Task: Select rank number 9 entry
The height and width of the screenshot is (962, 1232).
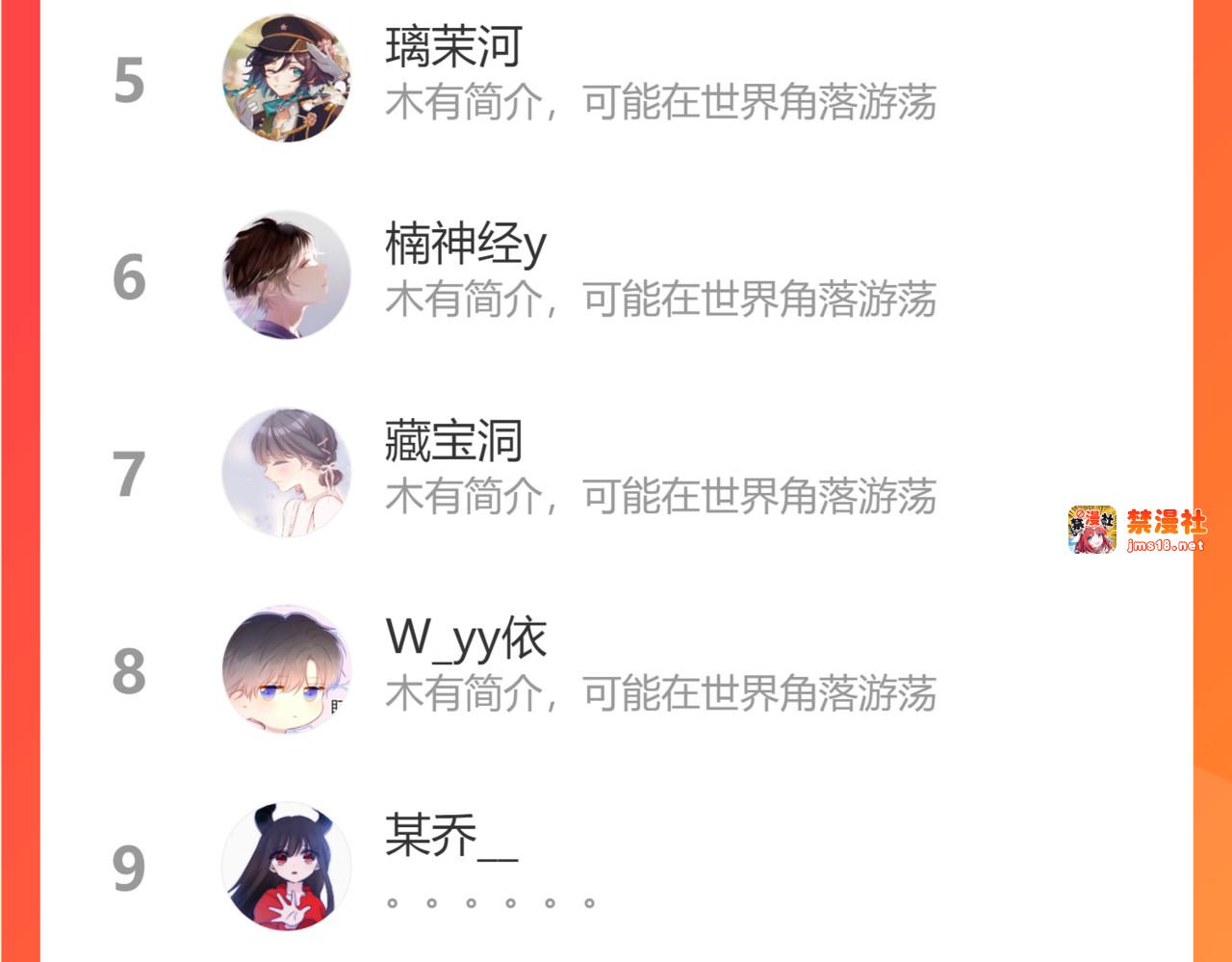Action: click(x=129, y=869)
